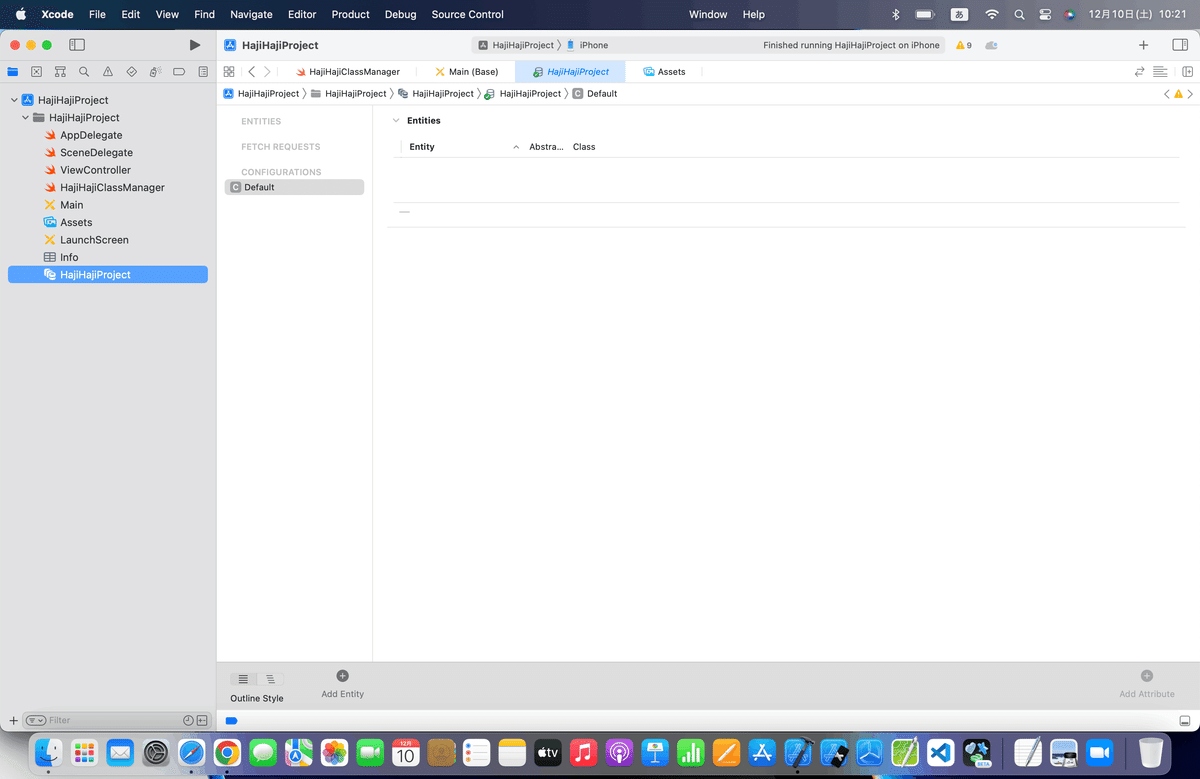Collapse the root HajiHajiProject in the navigator
This screenshot has height=779, width=1200.
pyautogui.click(x=14, y=100)
